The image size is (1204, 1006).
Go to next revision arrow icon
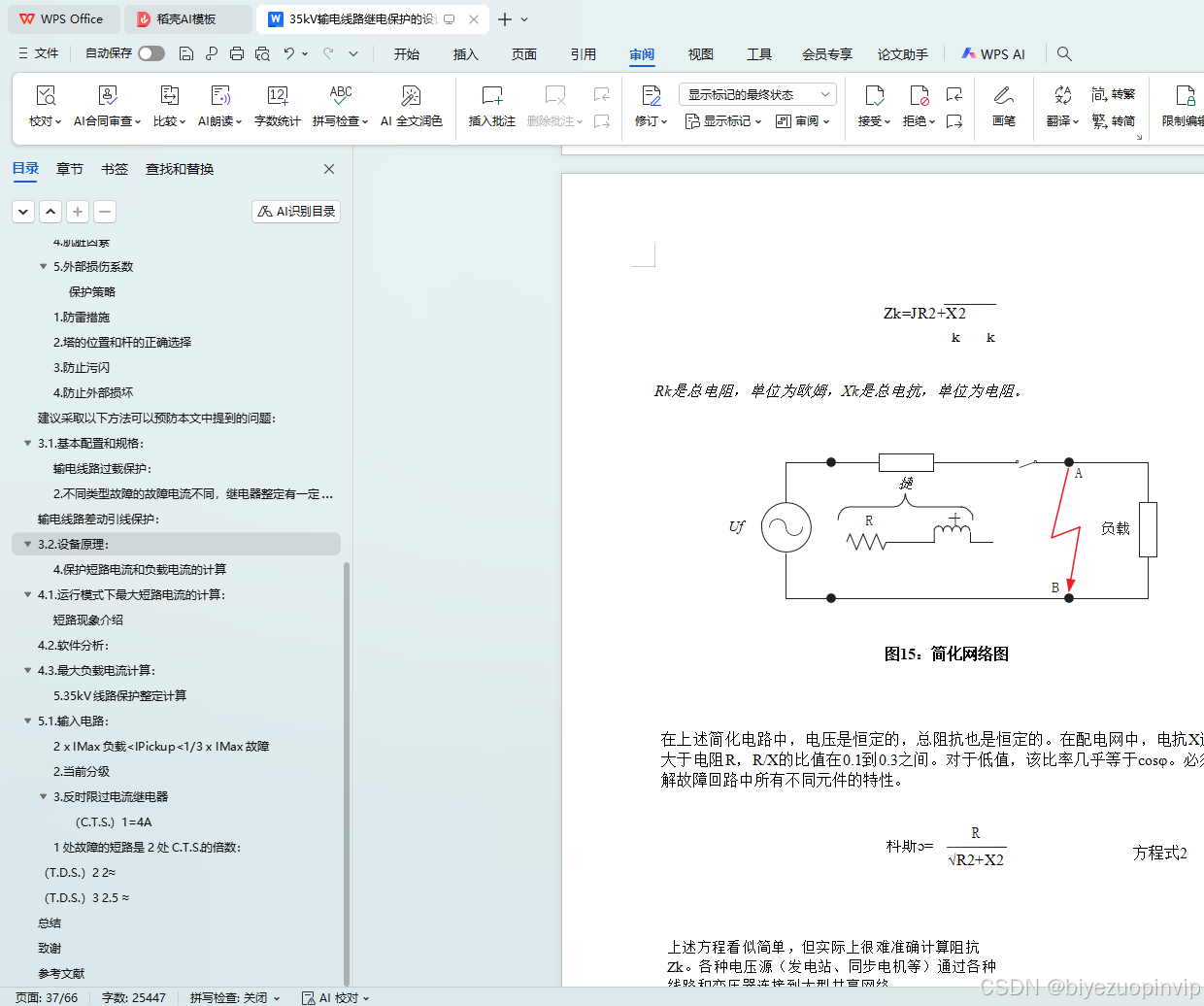954,121
